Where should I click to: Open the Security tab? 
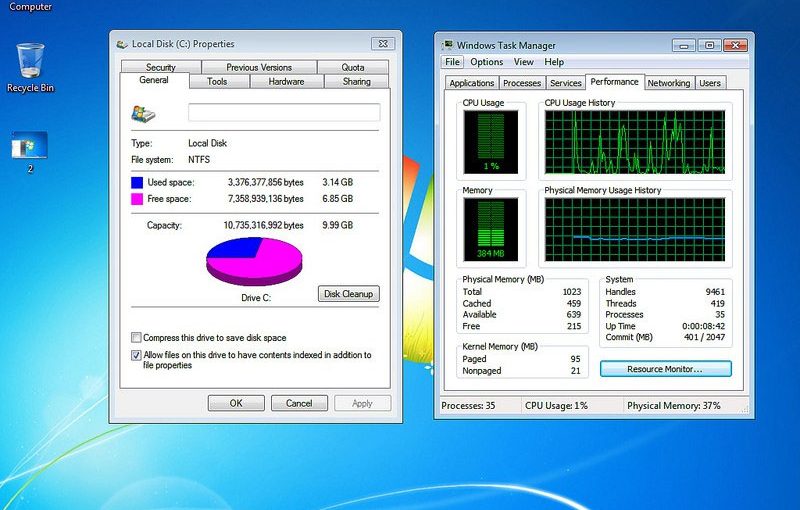(161, 67)
